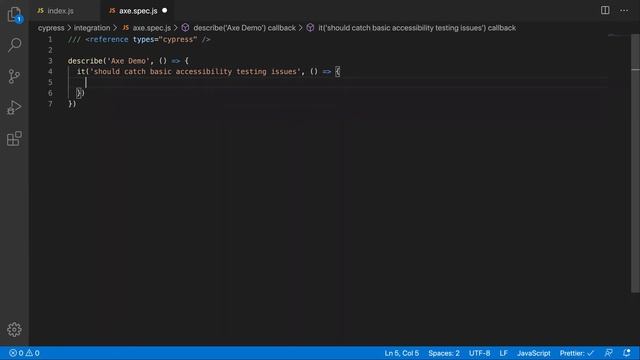
Task: Click on 'Axe Demo' string in line 3
Action: pyautogui.click(x=128, y=61)
